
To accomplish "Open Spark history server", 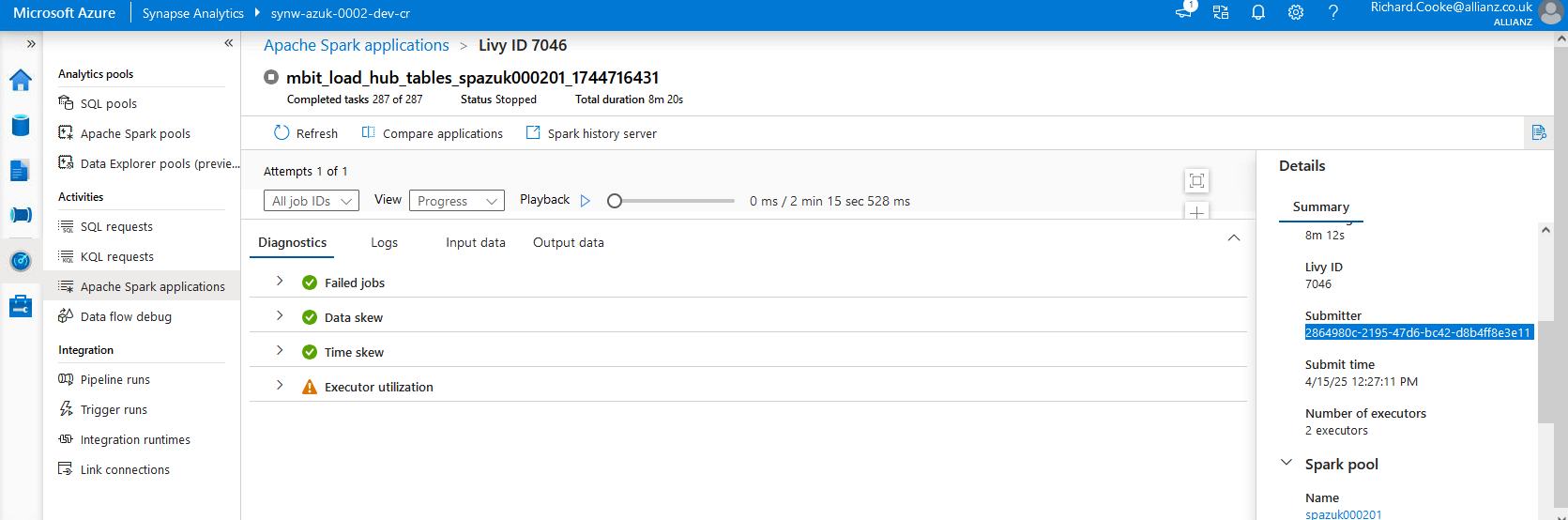I will (591, 133).
